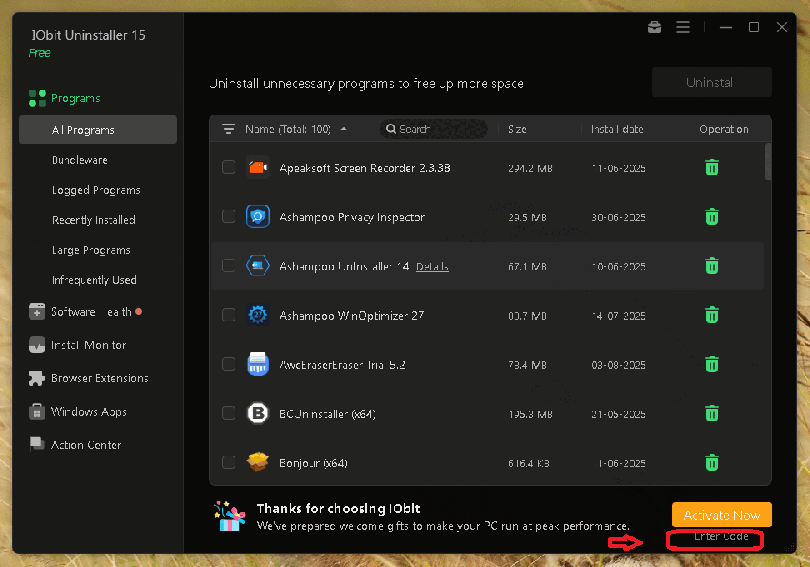This screenshot has height=567, width=810.
Task: Click the Activate Now button
Action: 722,515
